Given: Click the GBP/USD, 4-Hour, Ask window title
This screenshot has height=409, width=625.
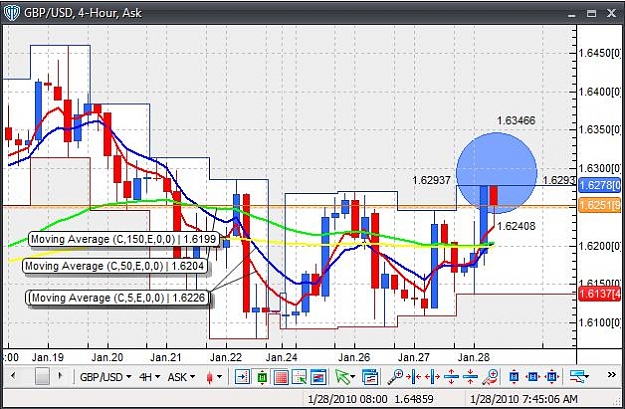Looking at the screenshot, I should click(x=83, y=13).
